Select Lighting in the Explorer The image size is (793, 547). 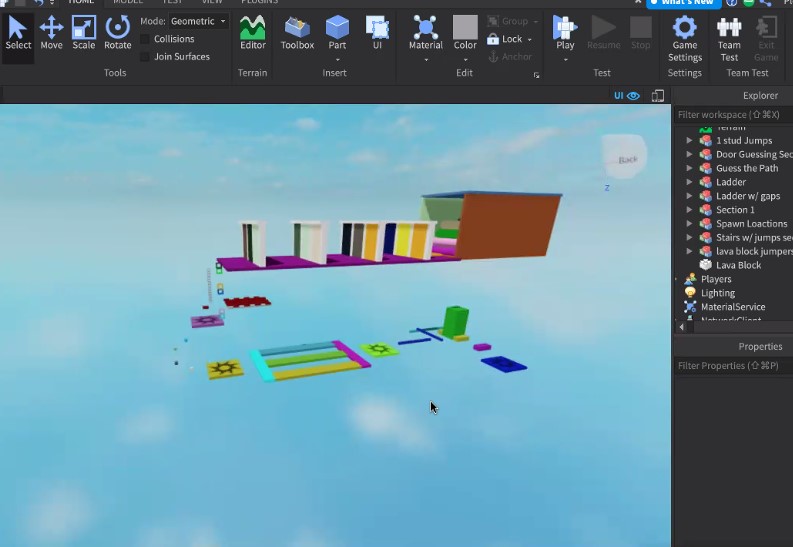(718, 293)
